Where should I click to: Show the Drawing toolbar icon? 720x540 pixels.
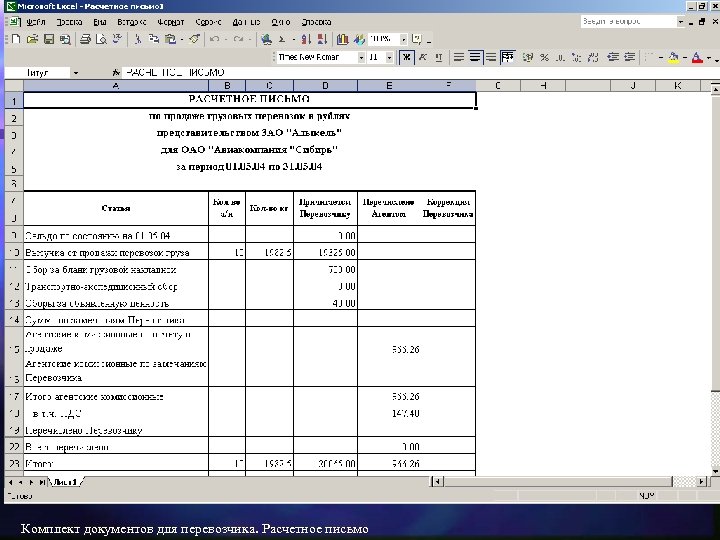(359, 39)
